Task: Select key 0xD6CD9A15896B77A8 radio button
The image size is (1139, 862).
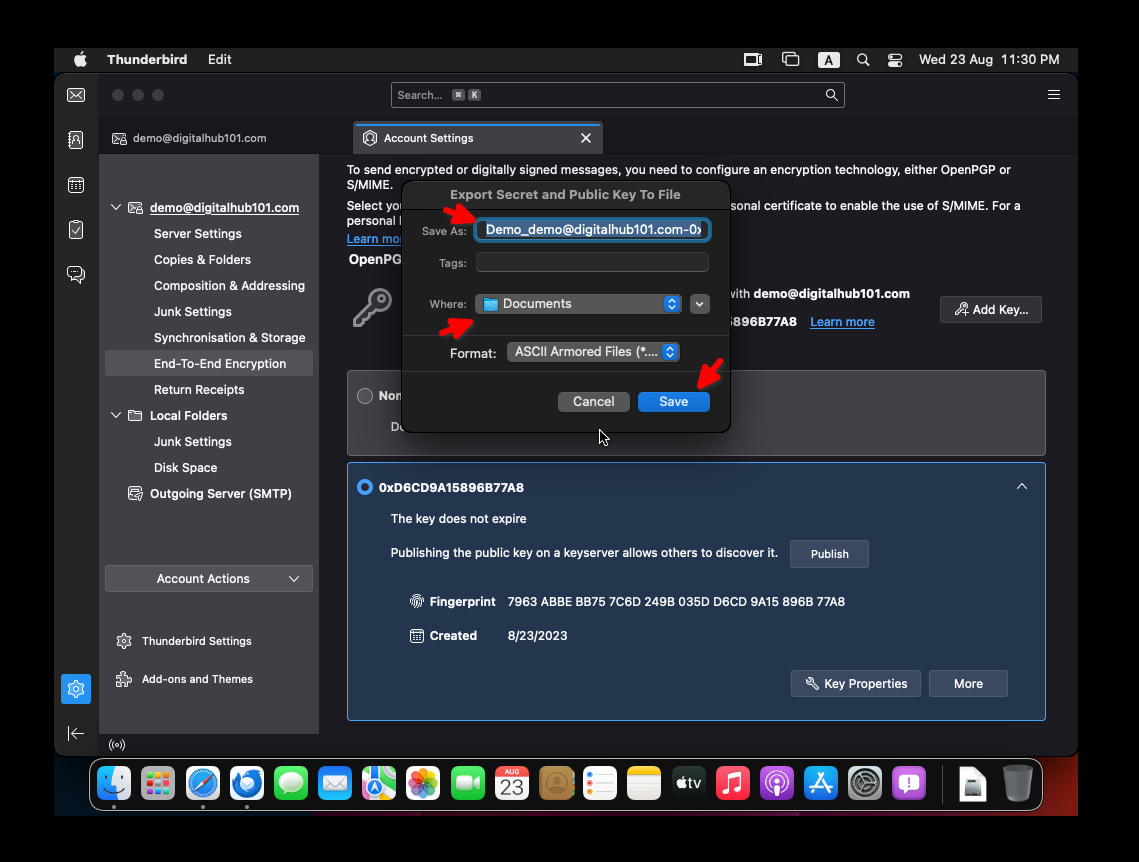Action: point(365,487)
